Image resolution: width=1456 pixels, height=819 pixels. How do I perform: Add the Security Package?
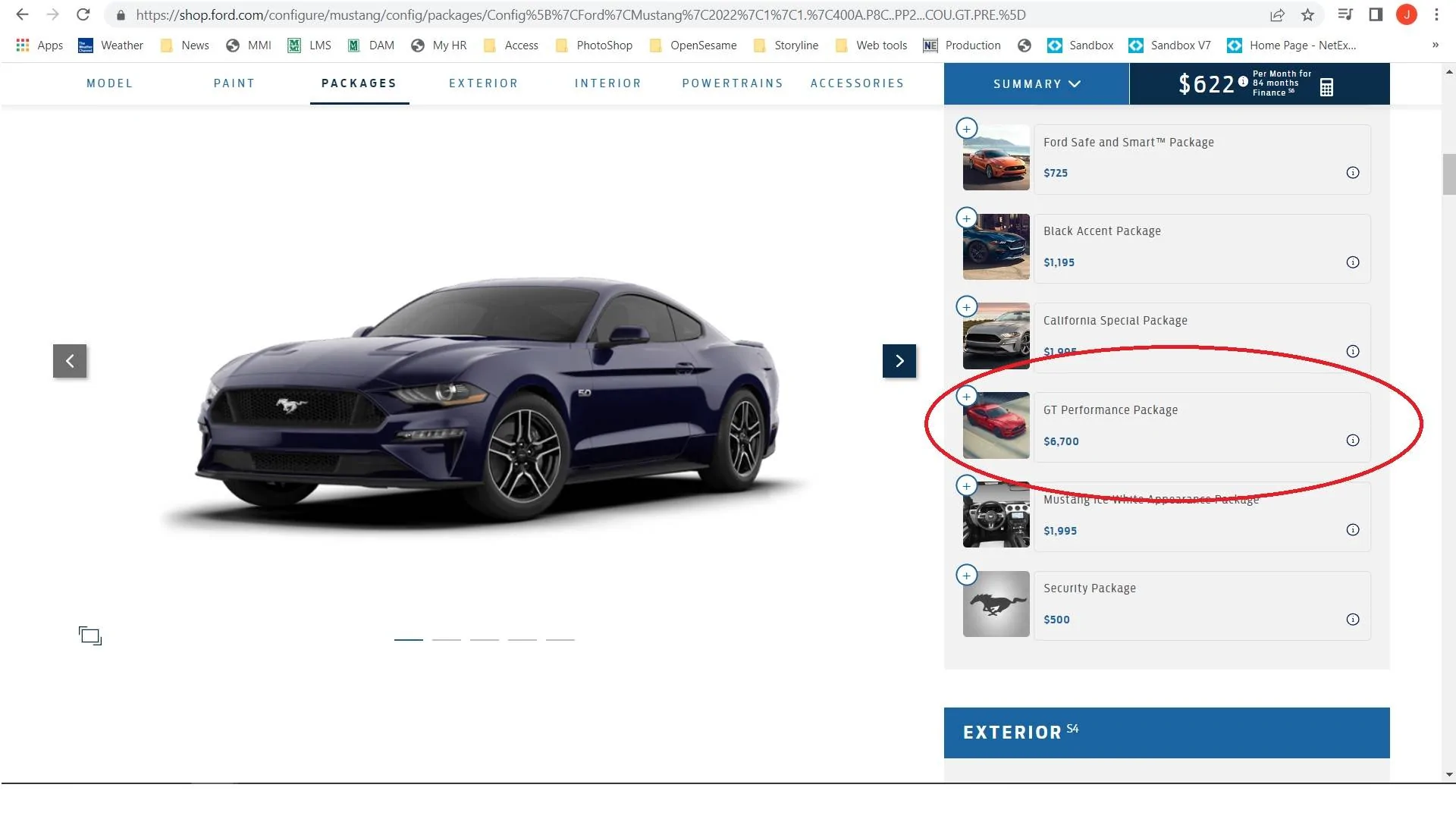(966, 576)
